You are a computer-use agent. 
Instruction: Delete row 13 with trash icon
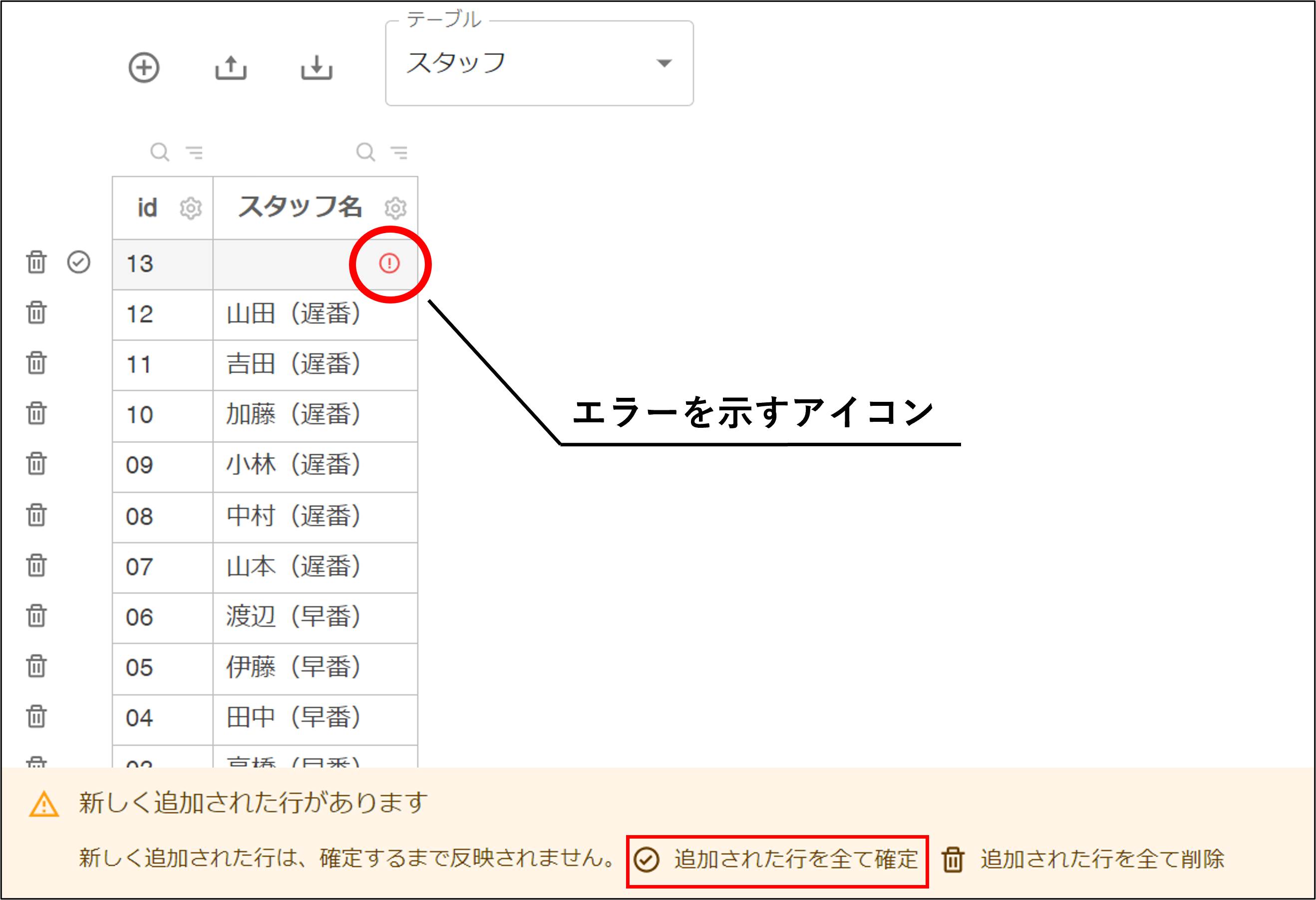[37, 262]
